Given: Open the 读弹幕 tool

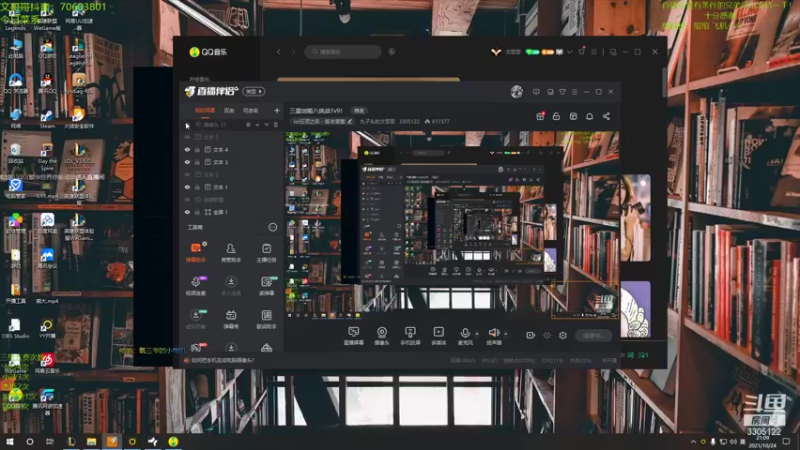Looking at the screenshot, I should coord(266,286).
